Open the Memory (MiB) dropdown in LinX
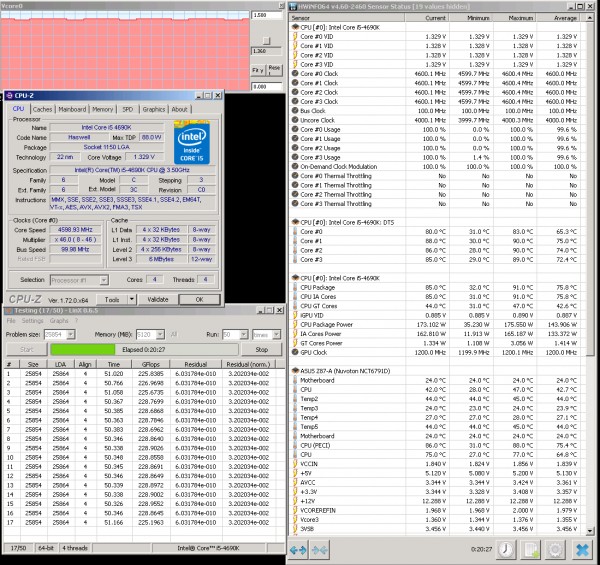 (160, 334)
